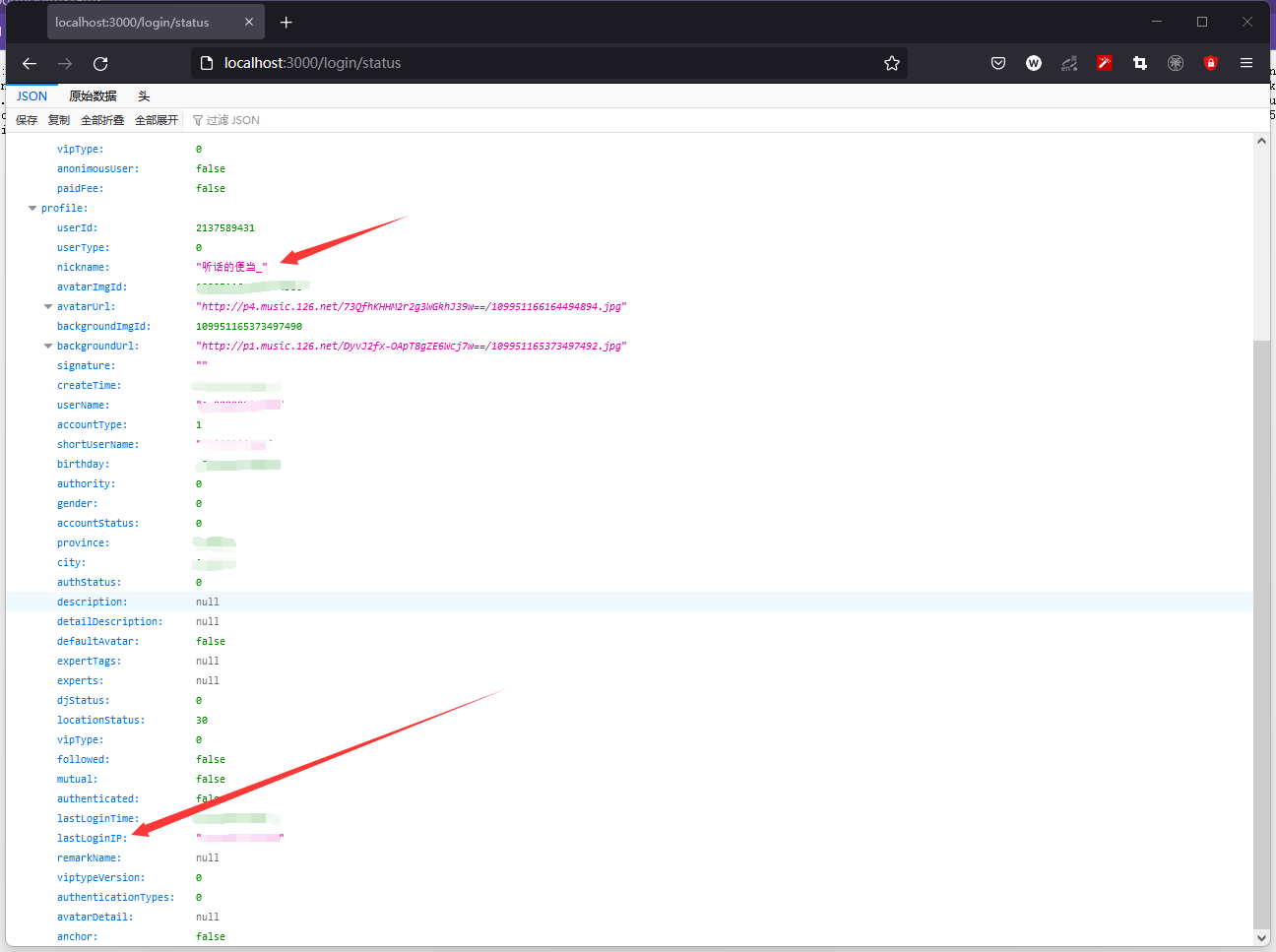Open the Firefox hamburger menu

[1246, 63]
